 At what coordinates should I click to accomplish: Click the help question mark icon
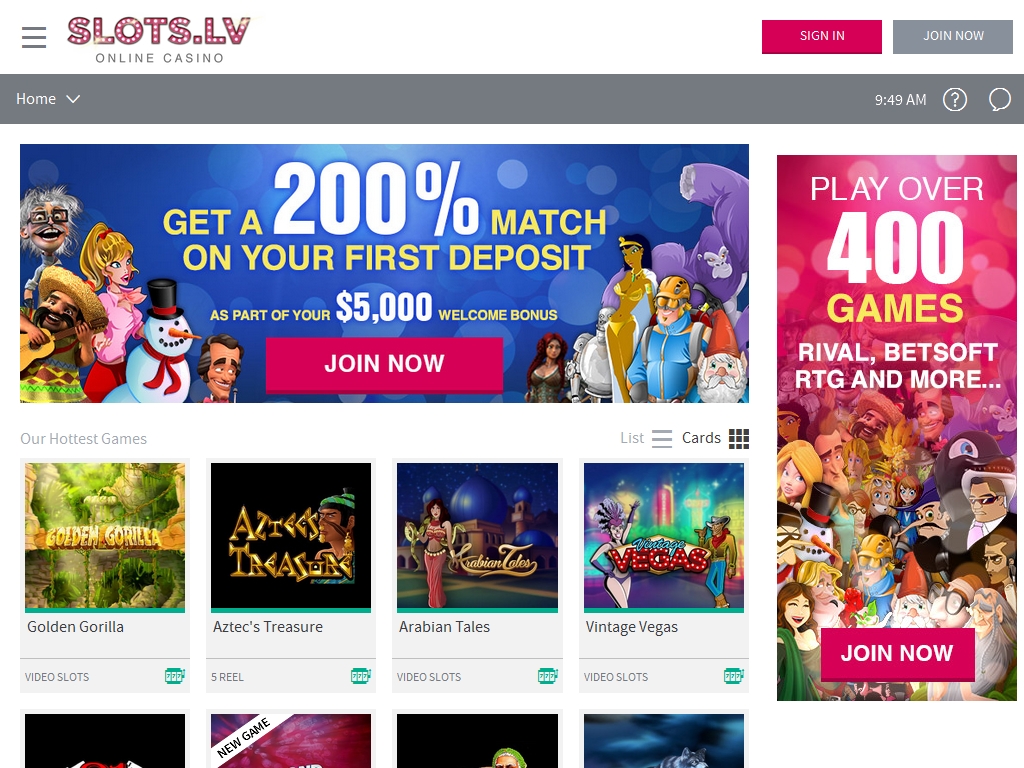[x=955, y=100]
